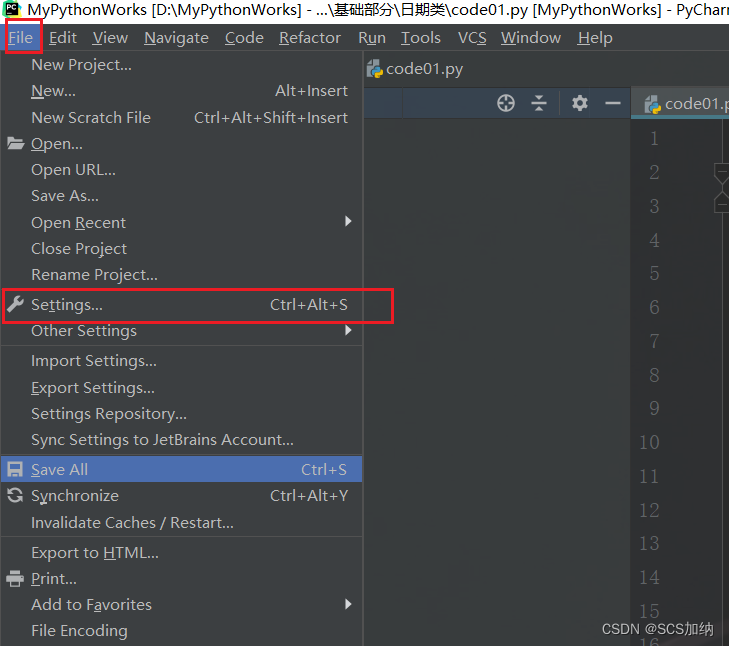
Task: Choose Open URL... menu entry
Action: click(x=182, y=170)
